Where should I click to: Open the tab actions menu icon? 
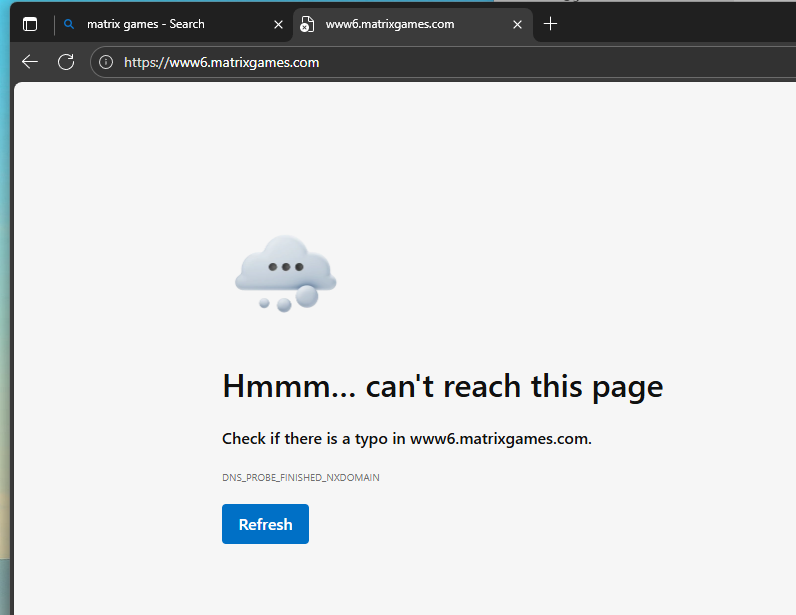click(x=30, y=24)
